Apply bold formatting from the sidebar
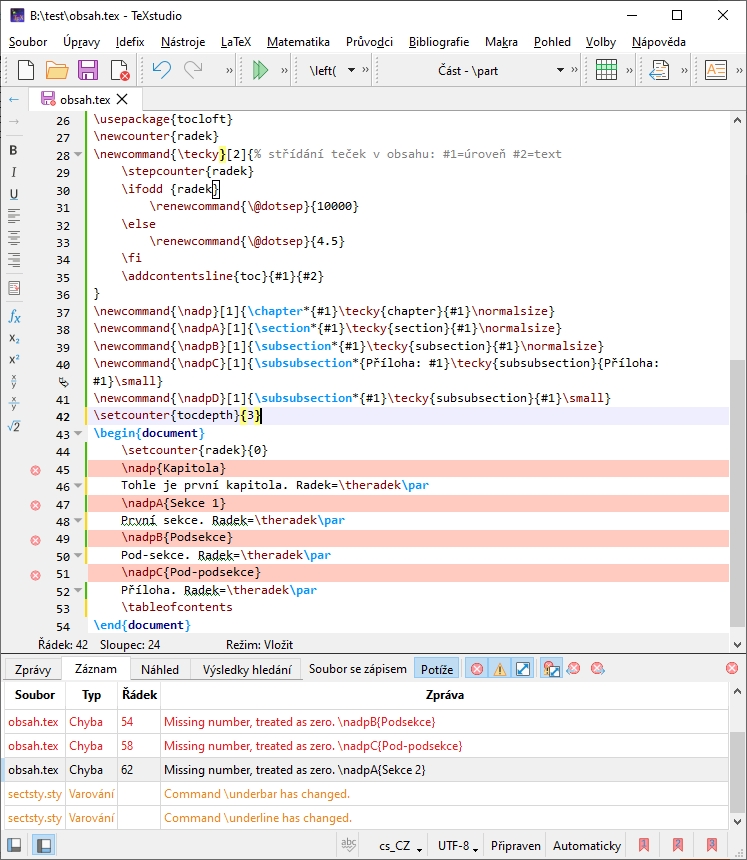The height and width of the screenshot is (860, 747). coord(14,150)
